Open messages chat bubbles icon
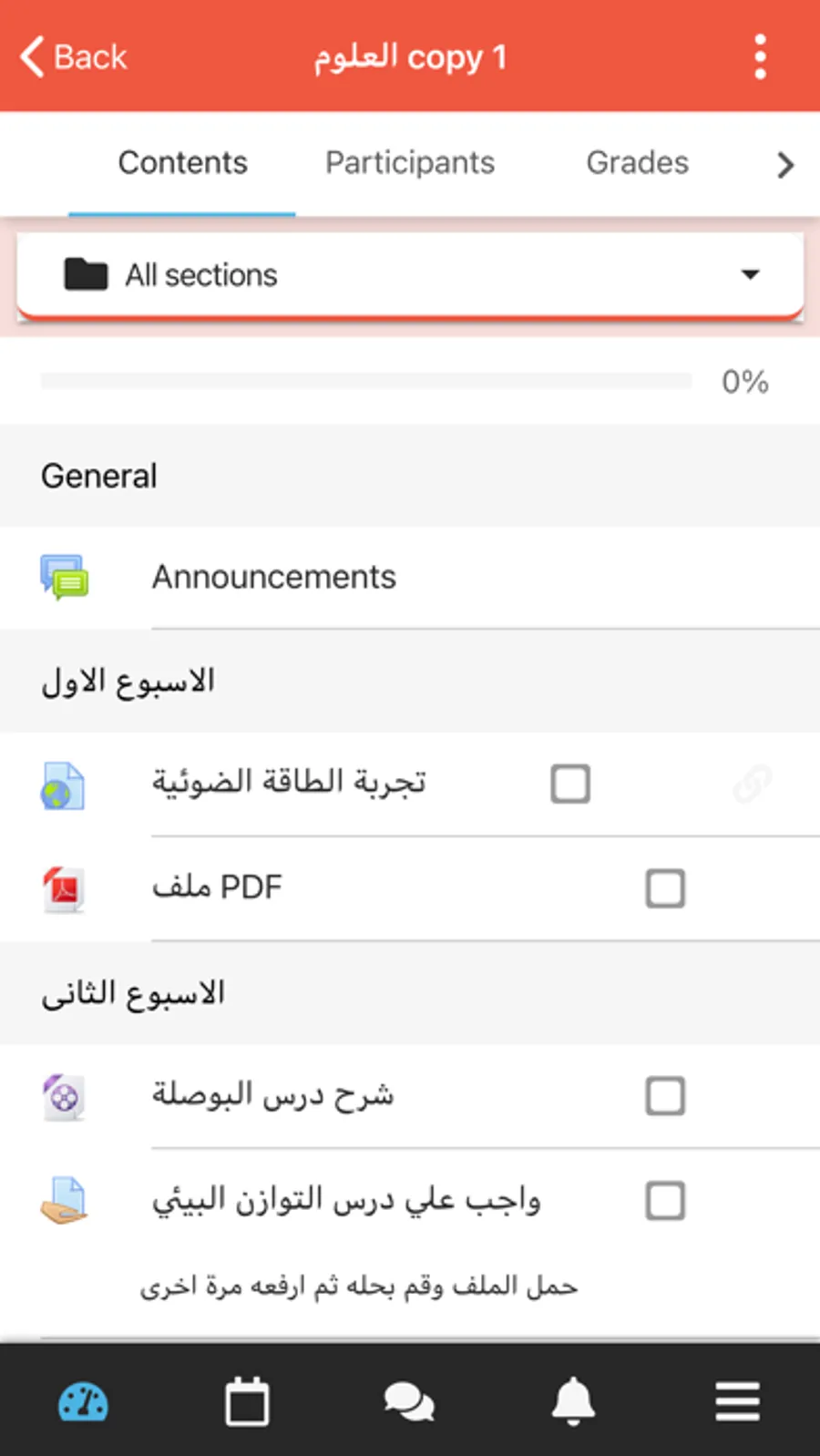Viewport: 820px width, 1456px height. point(409,1401)
